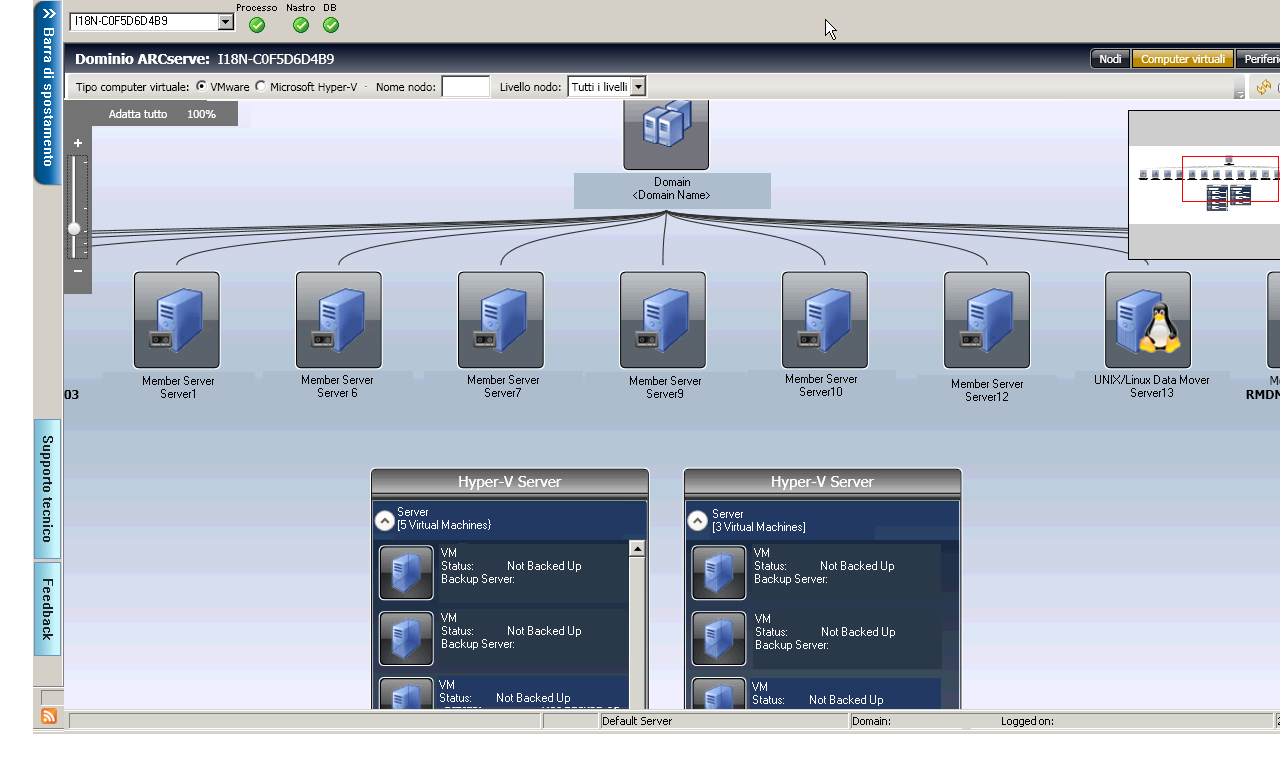
Task: Select the Member Server Server1 icon
Action: [177, 320]
